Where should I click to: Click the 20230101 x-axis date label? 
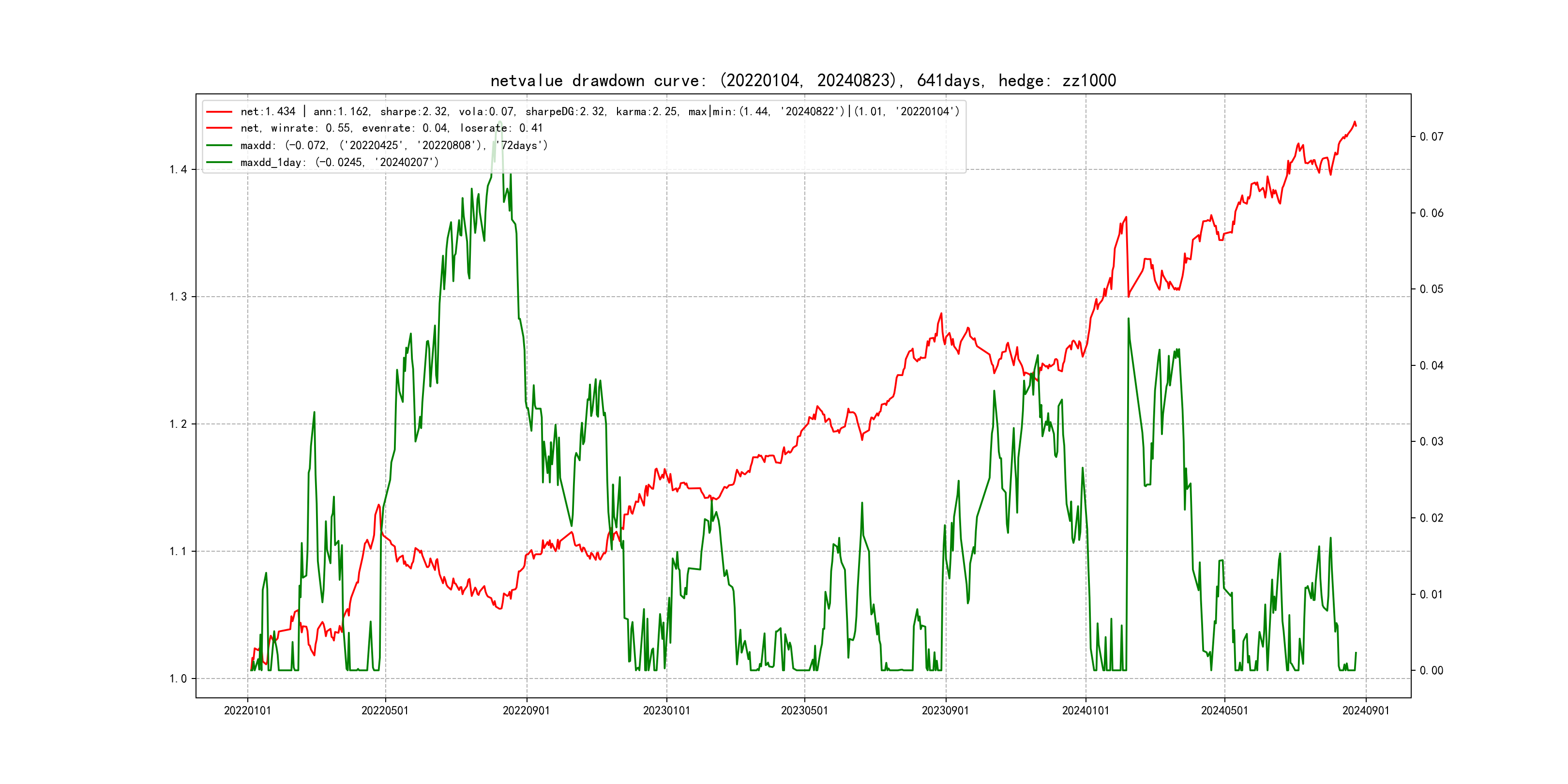pos(666,710)
